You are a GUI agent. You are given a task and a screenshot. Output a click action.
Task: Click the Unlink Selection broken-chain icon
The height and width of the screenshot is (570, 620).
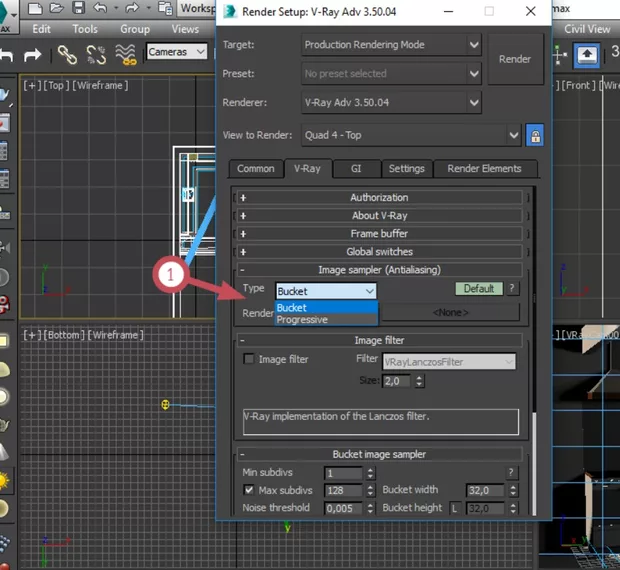[95, 54]
